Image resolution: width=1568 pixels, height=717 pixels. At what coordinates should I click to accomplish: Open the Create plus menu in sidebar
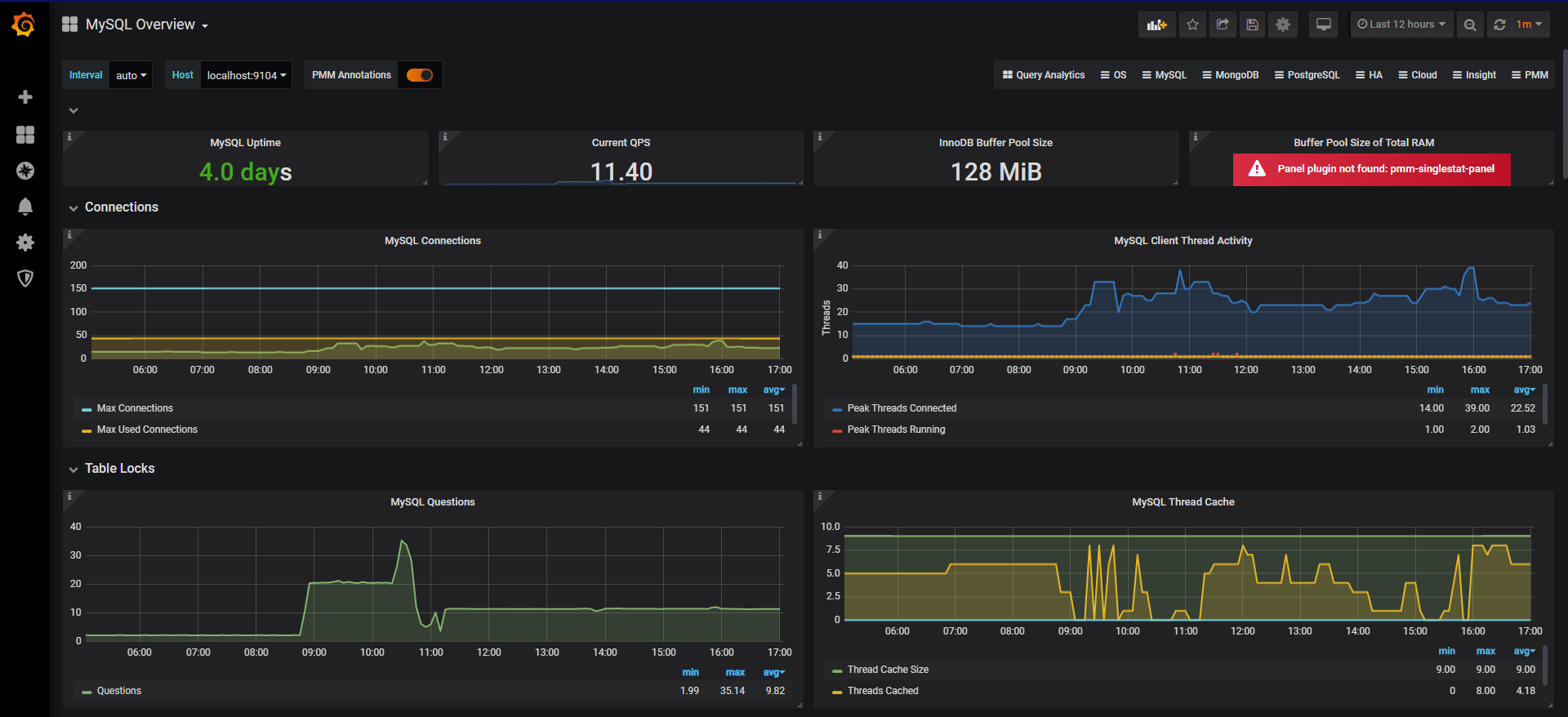(25, 97)
